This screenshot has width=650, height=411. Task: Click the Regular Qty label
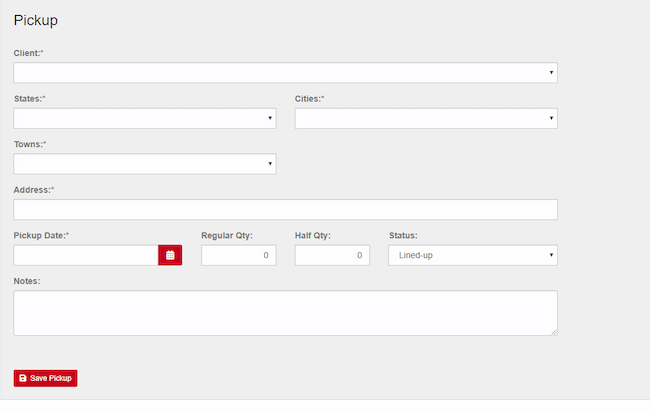tap(227, 236)
